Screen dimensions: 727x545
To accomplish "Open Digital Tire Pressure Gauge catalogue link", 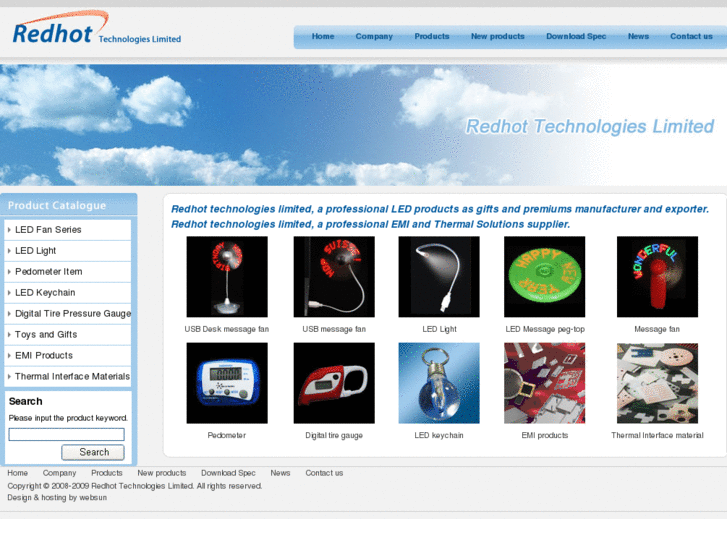I will (73, 314).
